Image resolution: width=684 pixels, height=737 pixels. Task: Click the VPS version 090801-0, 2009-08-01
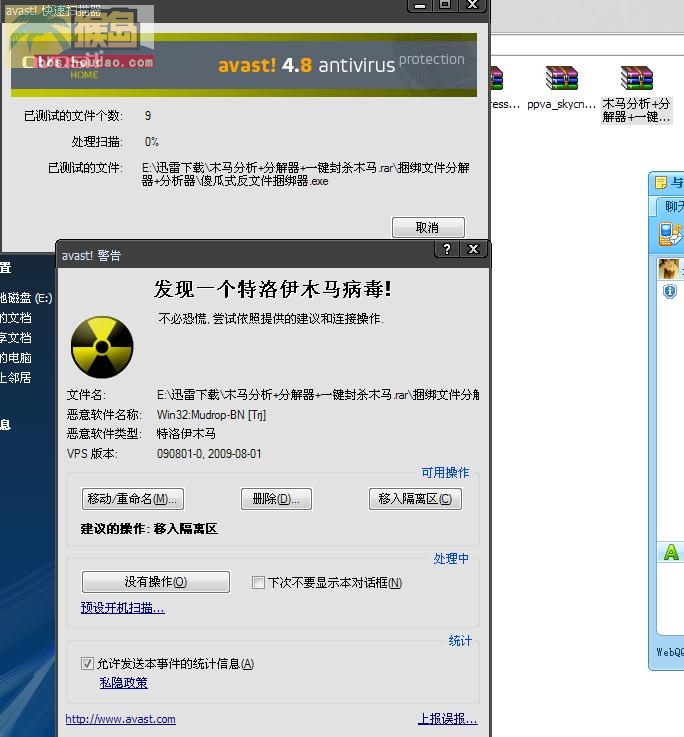pos(209,454)
